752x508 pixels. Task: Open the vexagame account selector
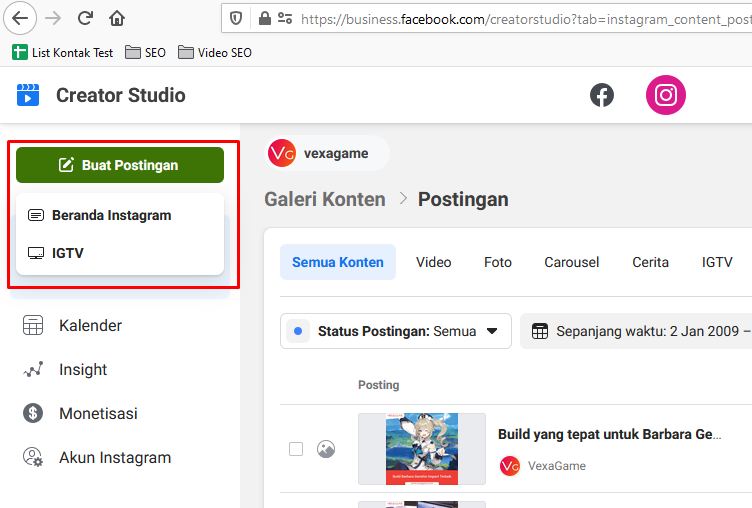325,153
